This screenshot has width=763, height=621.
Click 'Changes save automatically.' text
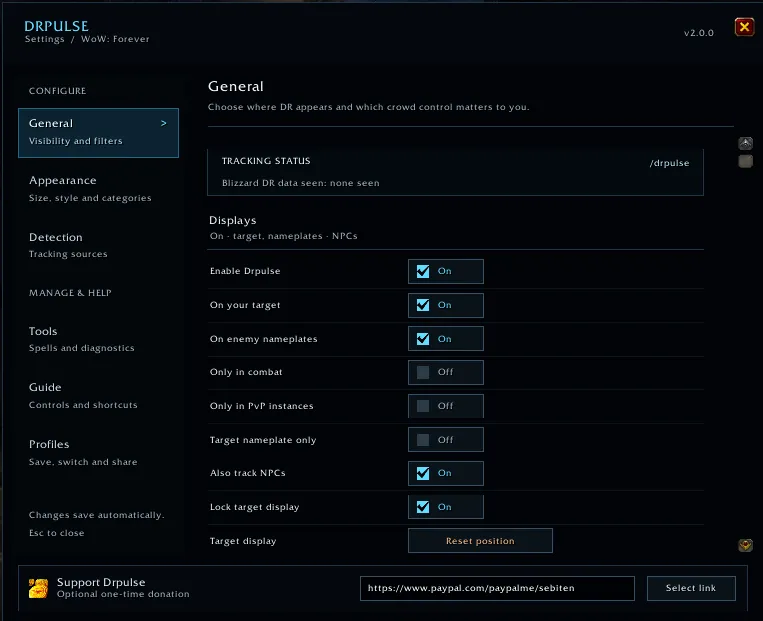tap(97, 515)
